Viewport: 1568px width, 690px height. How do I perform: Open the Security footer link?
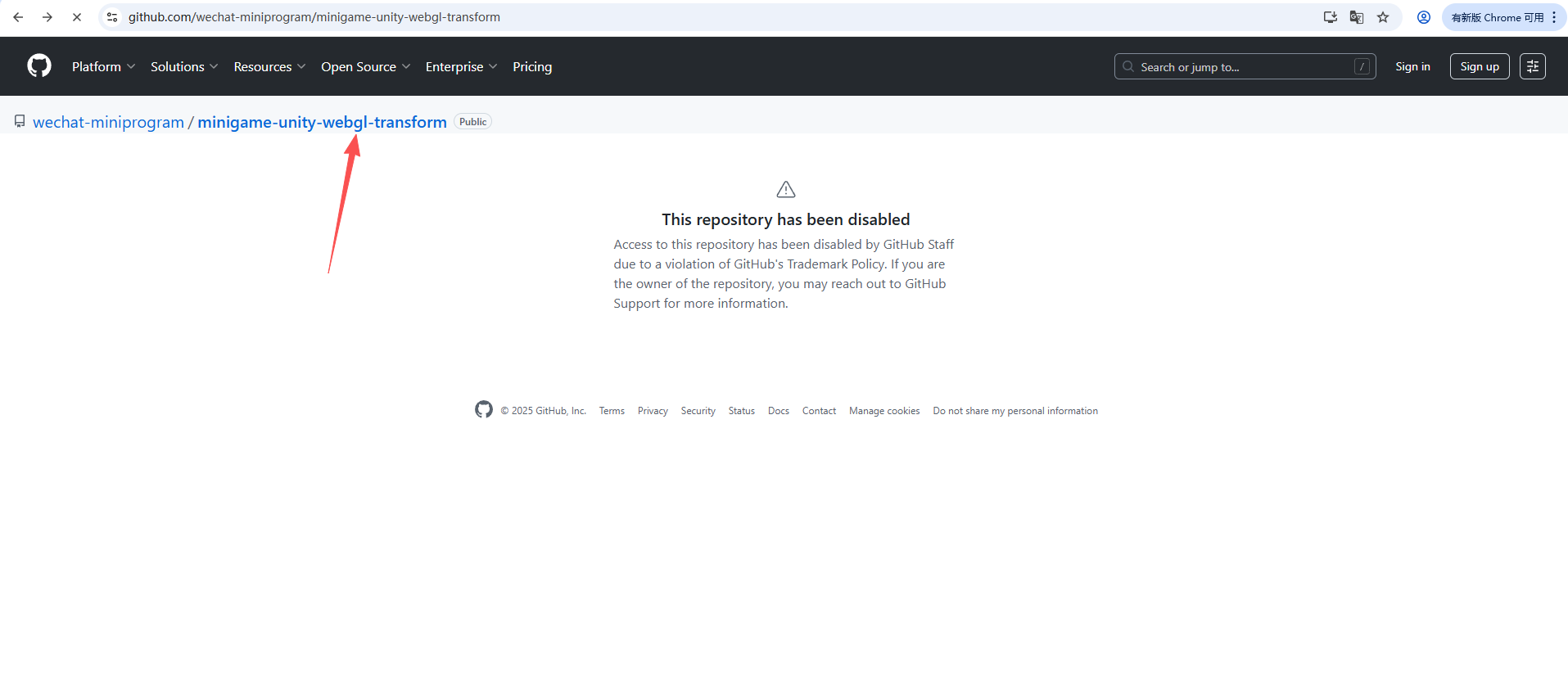pos(698,411)
